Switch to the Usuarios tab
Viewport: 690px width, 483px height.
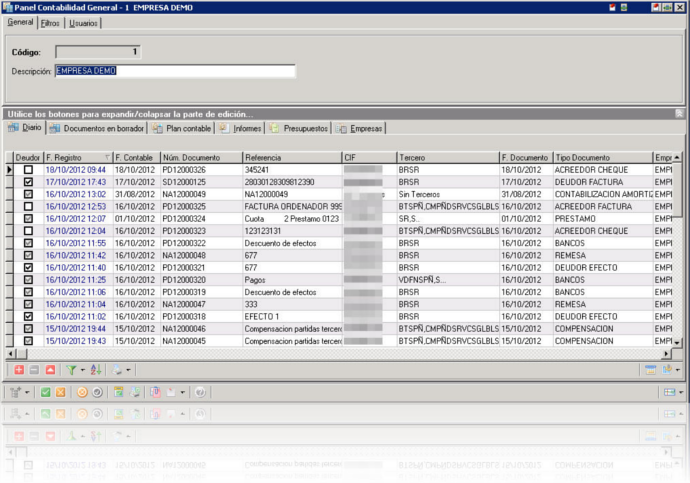(83, 23)
